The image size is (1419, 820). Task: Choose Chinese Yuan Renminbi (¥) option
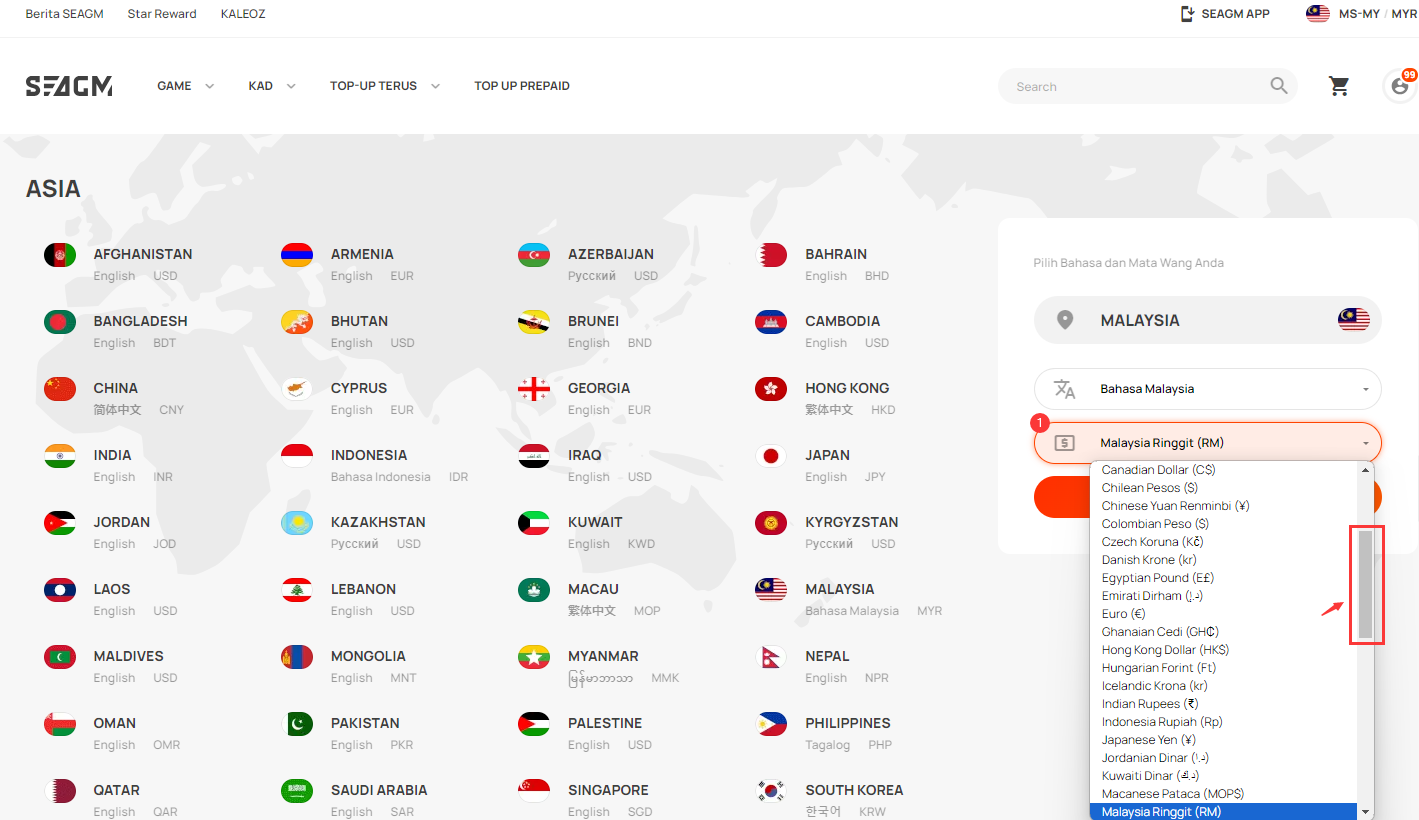1223,506
